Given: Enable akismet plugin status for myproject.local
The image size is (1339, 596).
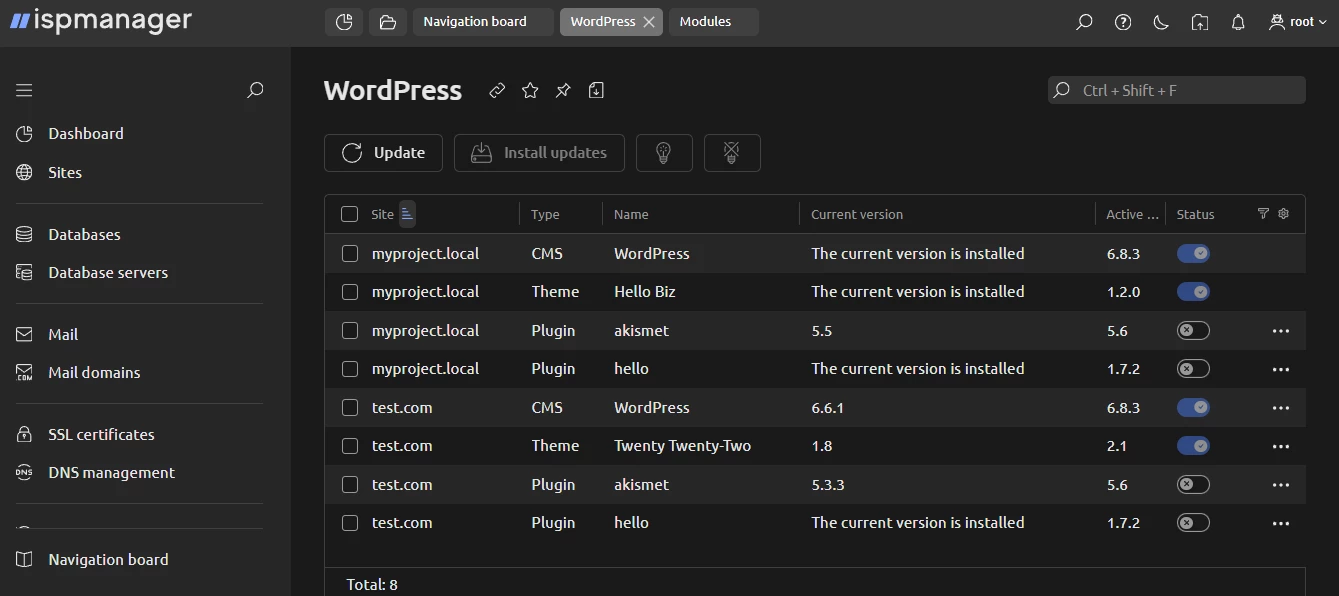Looking at the screenshot, I should 1193,330.
